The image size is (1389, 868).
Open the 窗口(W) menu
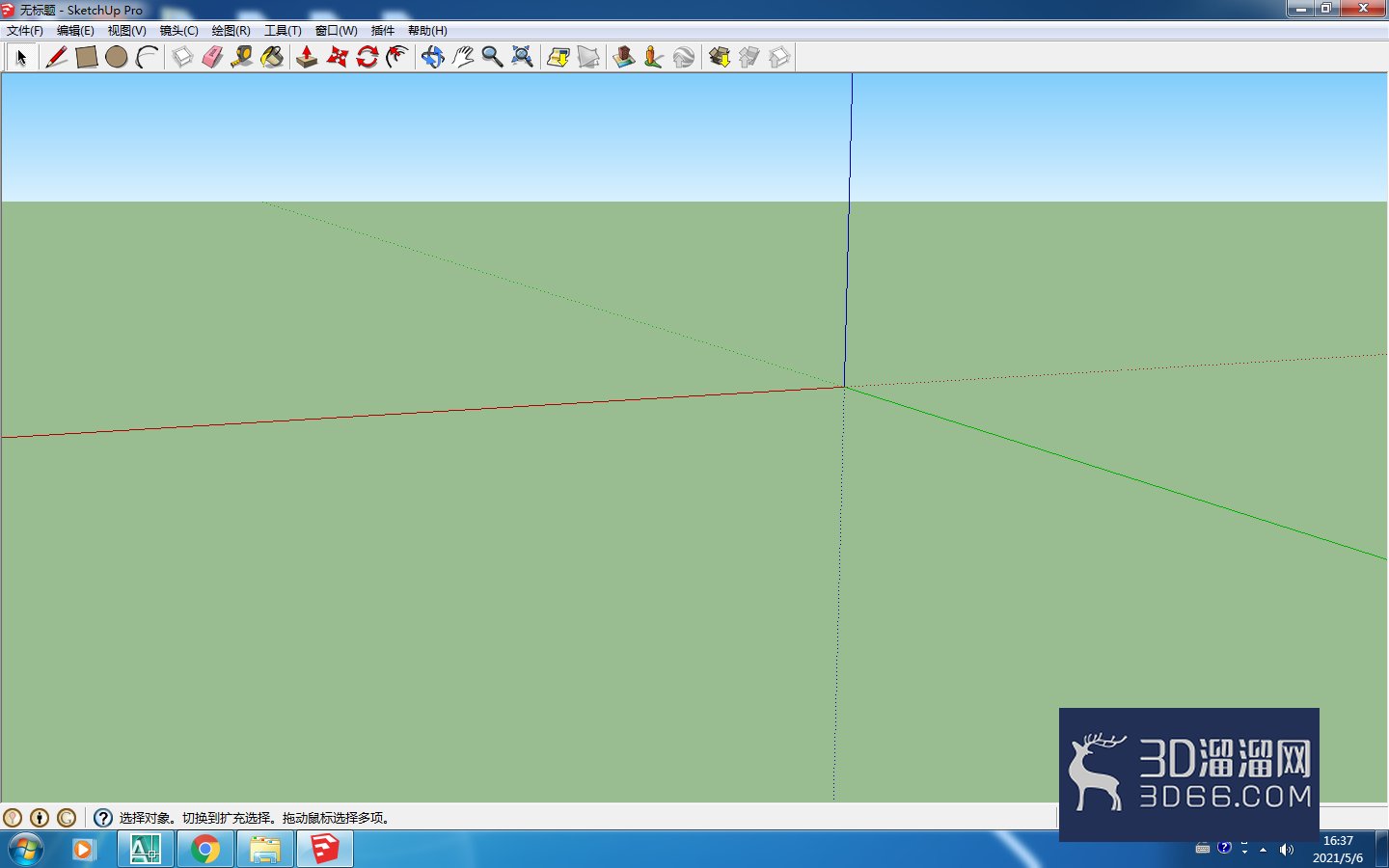pyautogui.click(x=336, y=31)
